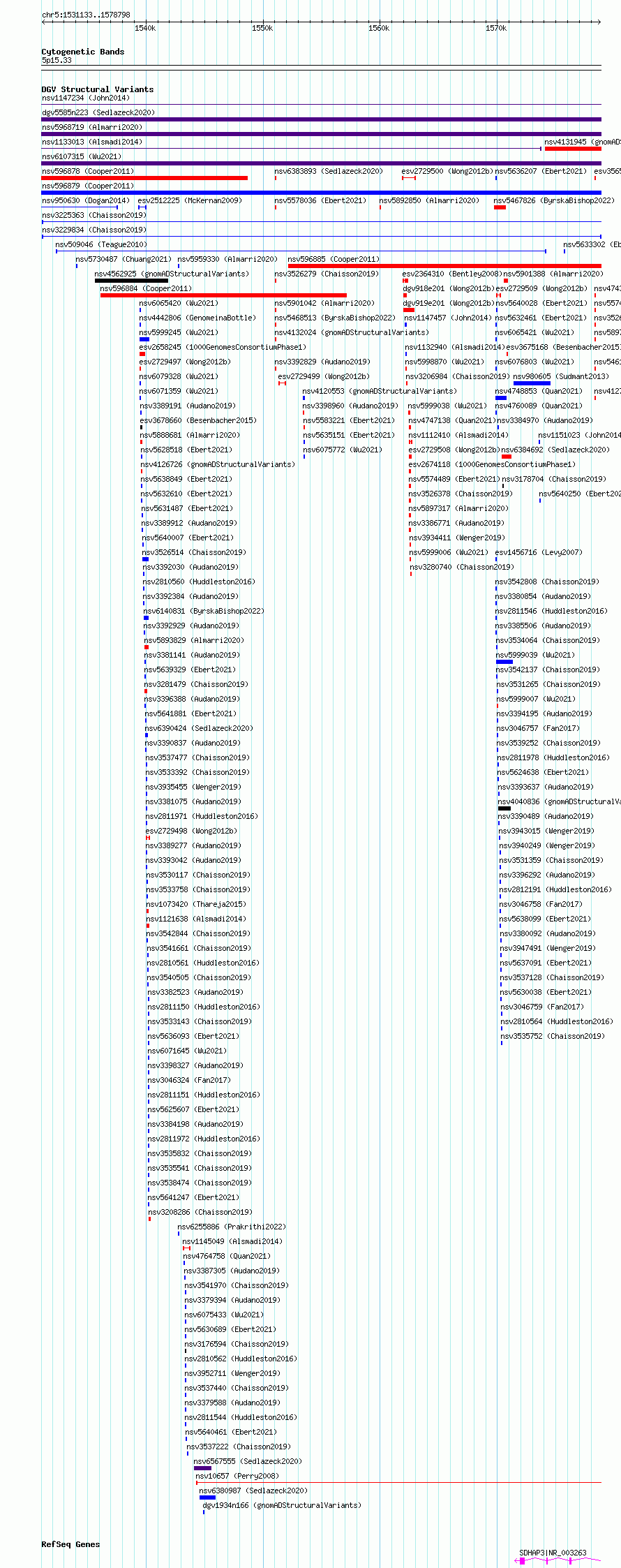Click the DGV Structural Variants track title
Image resolution: width=621 pixels, height=1568 pixels.
[x=98, y=89]
